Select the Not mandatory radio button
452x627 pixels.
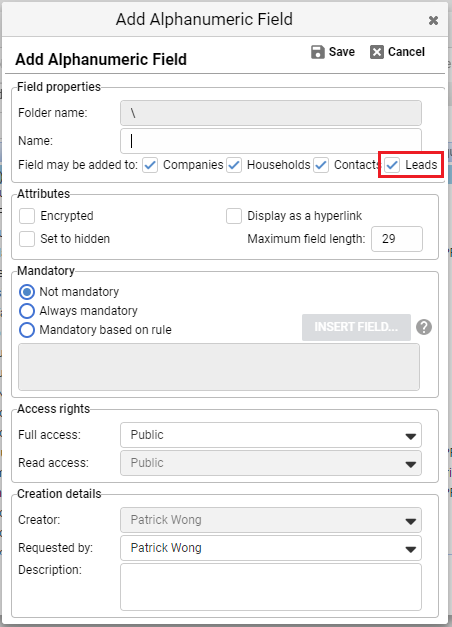tap(27, 292)
